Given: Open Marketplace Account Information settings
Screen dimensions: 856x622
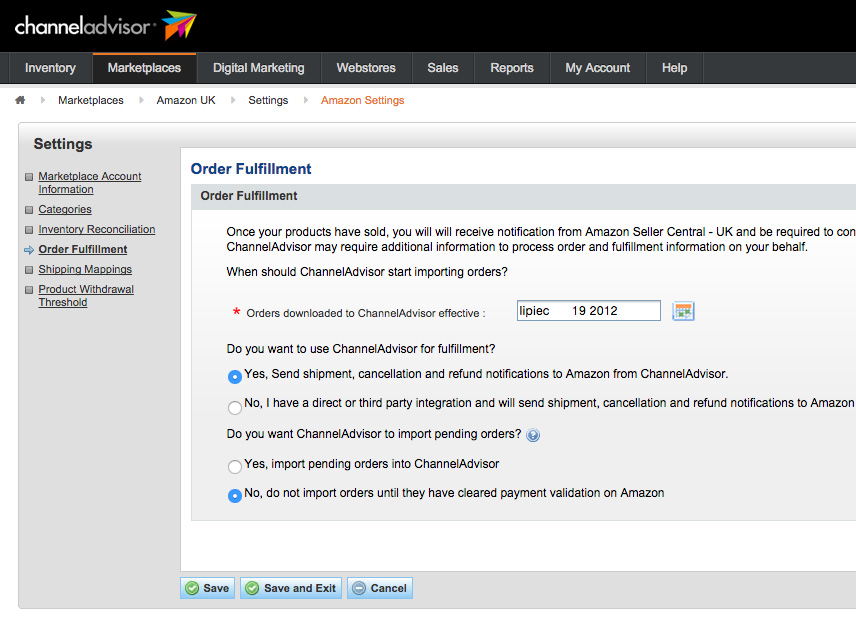Looking at the screenshot, I should click(x=90, y=183).
